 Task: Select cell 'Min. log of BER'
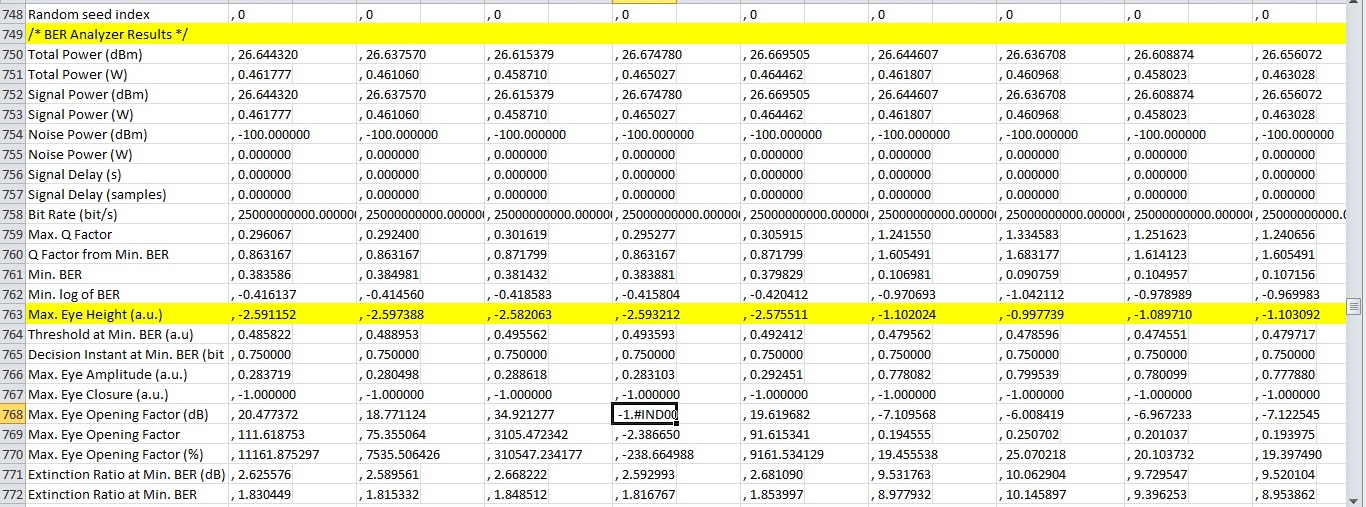[x=128, y=295]
